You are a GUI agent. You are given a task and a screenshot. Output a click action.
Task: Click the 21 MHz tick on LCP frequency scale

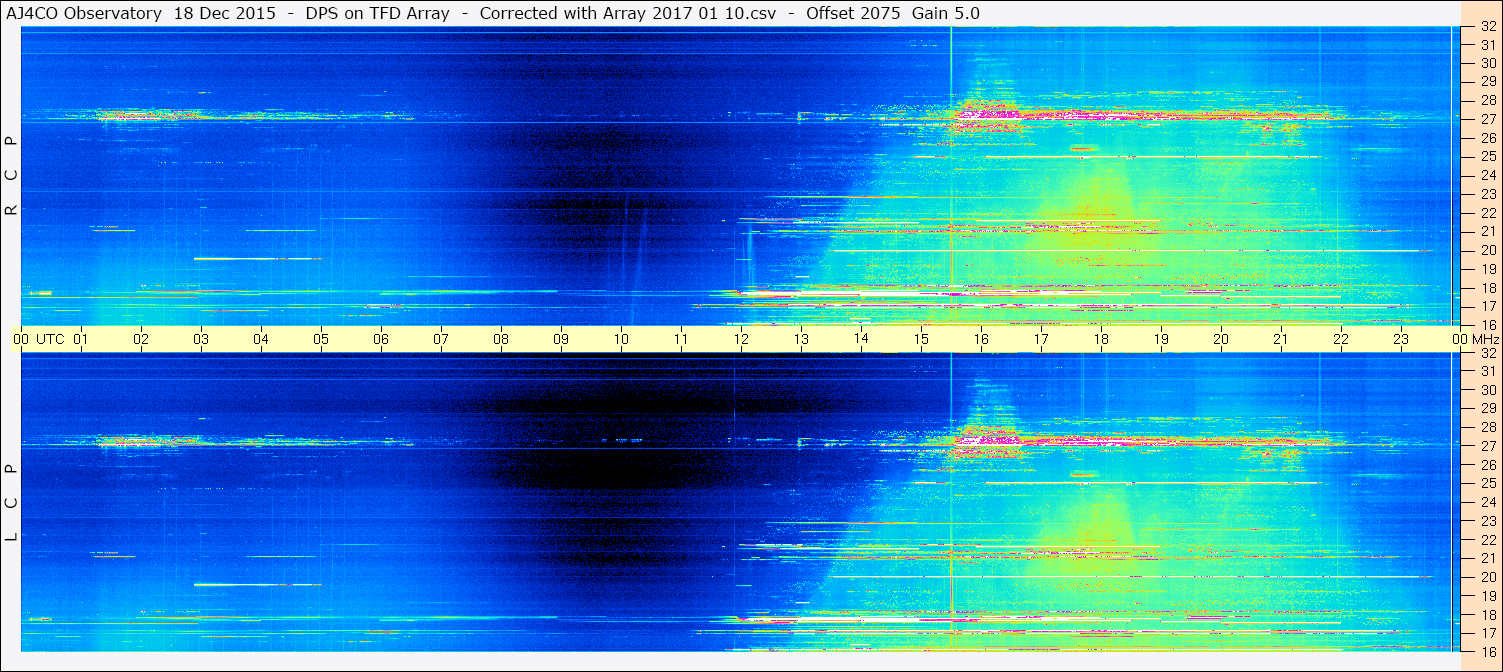[x=1487, y=558]
